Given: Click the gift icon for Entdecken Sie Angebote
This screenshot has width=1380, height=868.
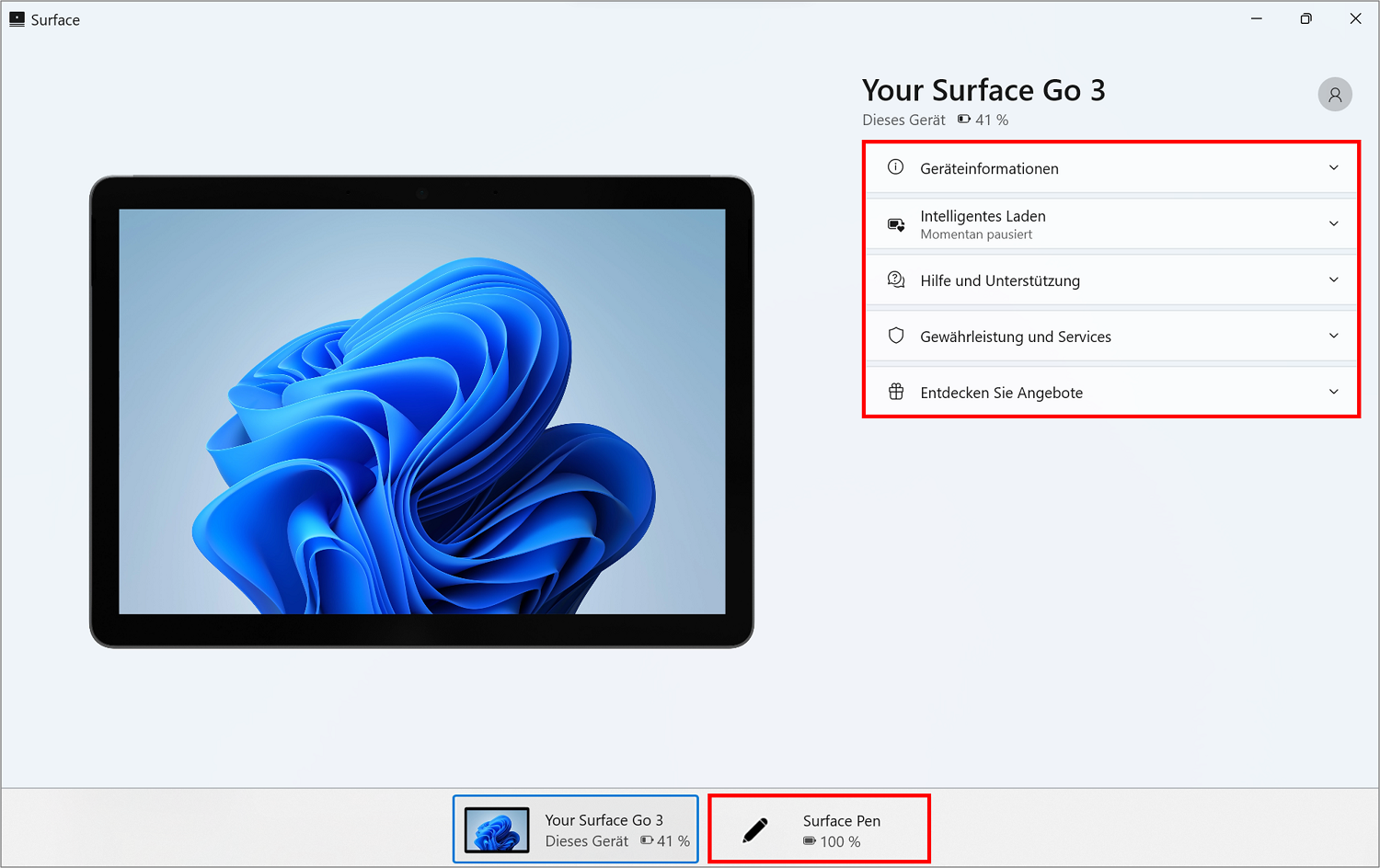Looking at the screenshot, I should (x=896, y=392).
